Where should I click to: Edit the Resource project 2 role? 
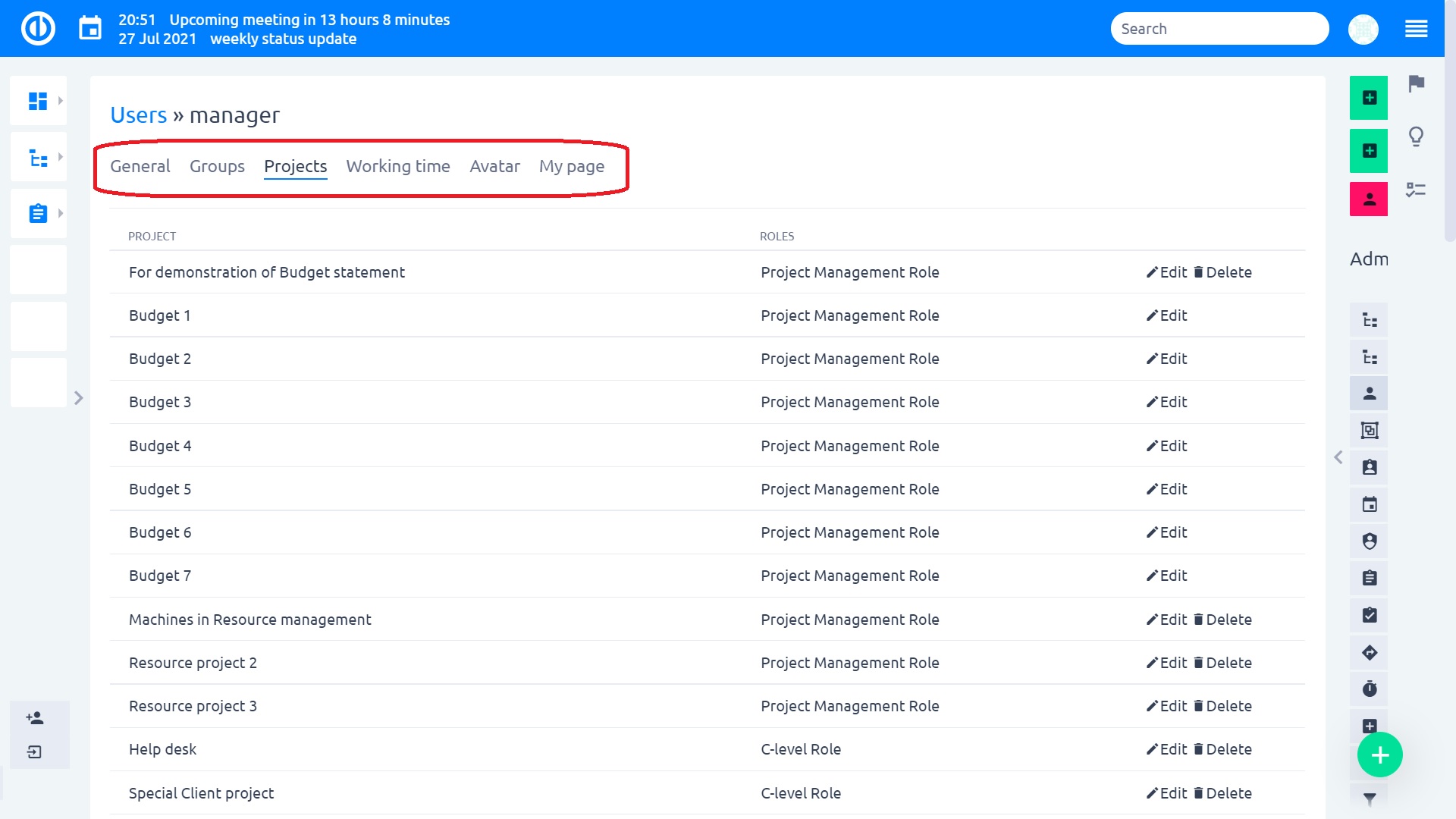click(1166, 663)
